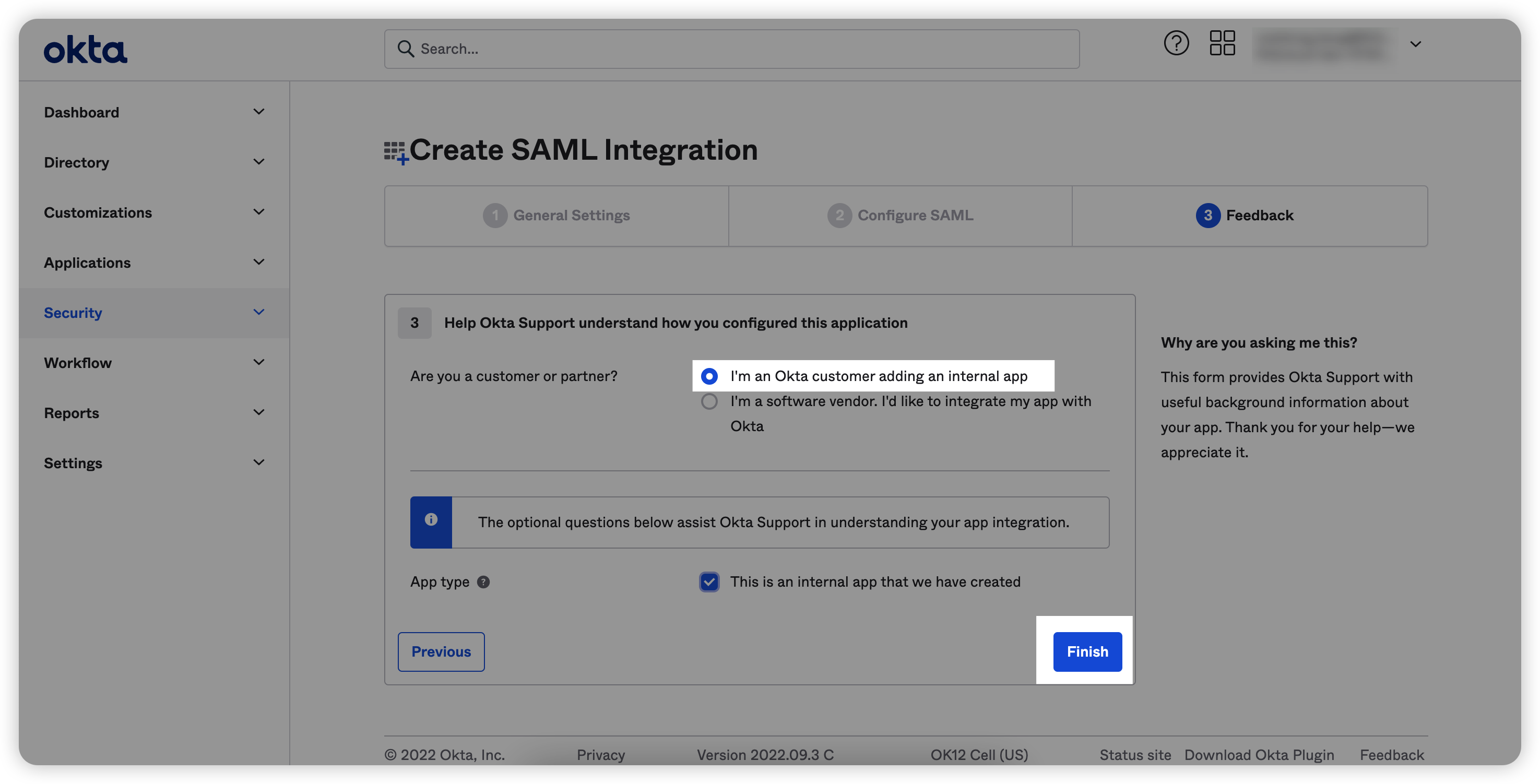Click the App type help tooltip icon
Screen dimensions: 1540x784
(483, 582)
